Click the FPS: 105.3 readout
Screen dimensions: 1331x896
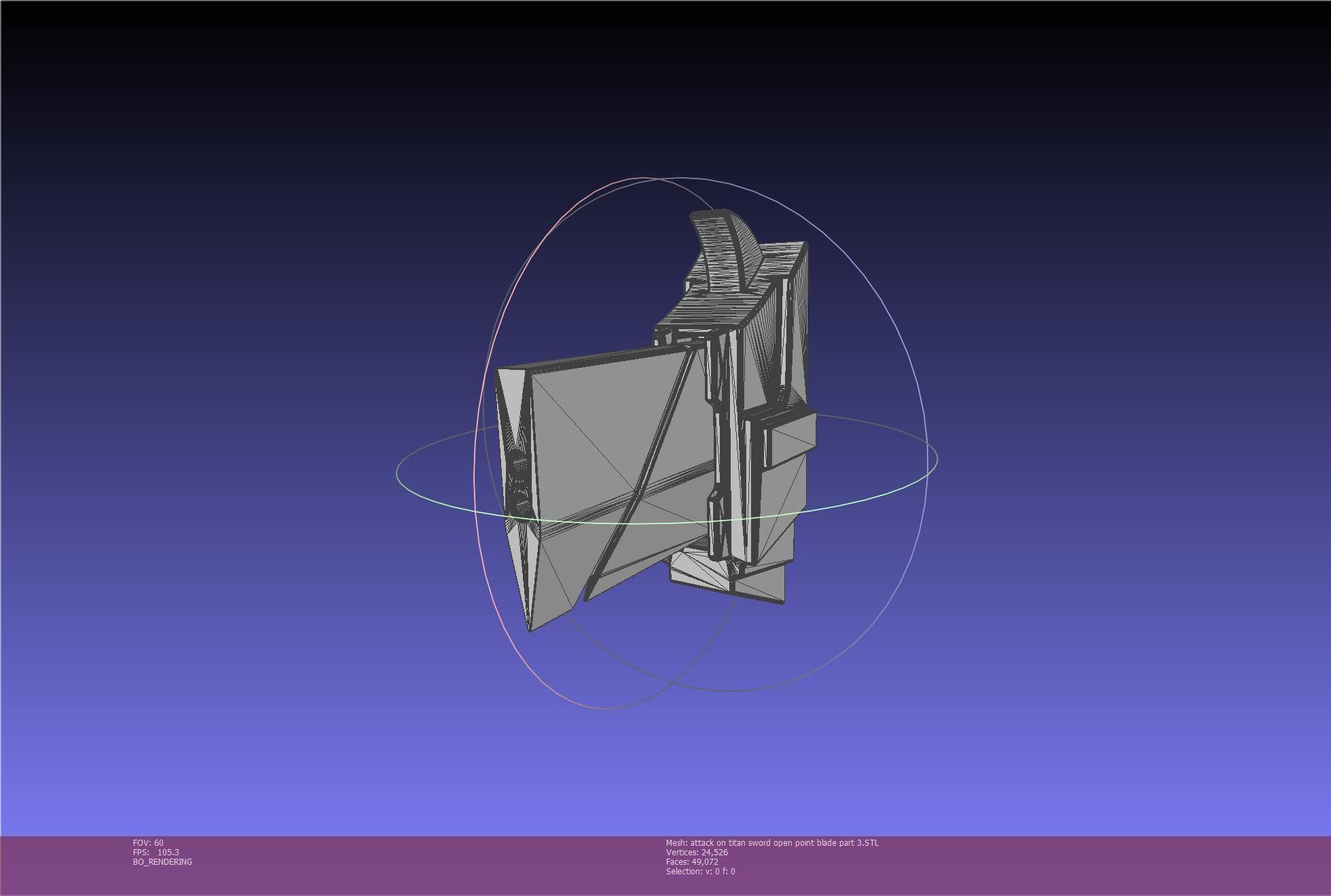(x=156, y=852)
